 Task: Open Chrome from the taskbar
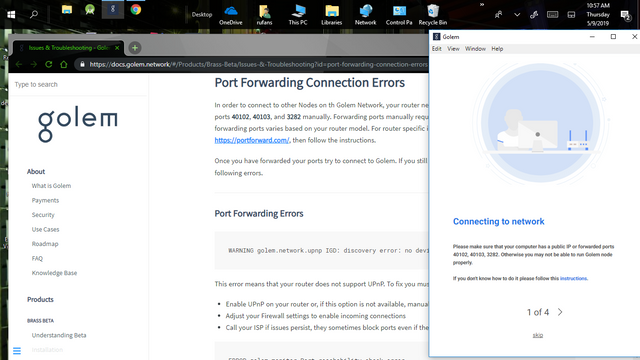pos(136,9)
